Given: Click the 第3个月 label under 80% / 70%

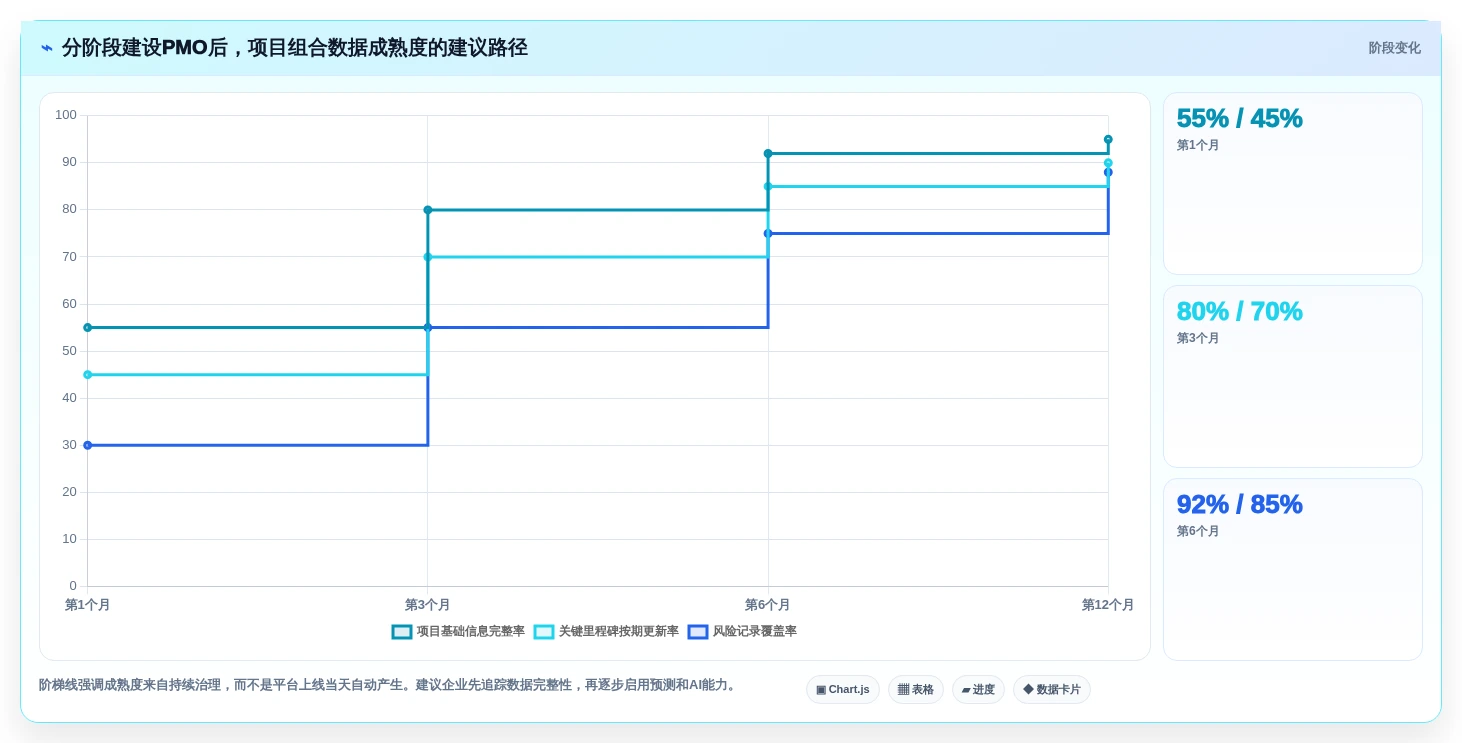Looking at the screenshot, I should tap(1198, 338).
